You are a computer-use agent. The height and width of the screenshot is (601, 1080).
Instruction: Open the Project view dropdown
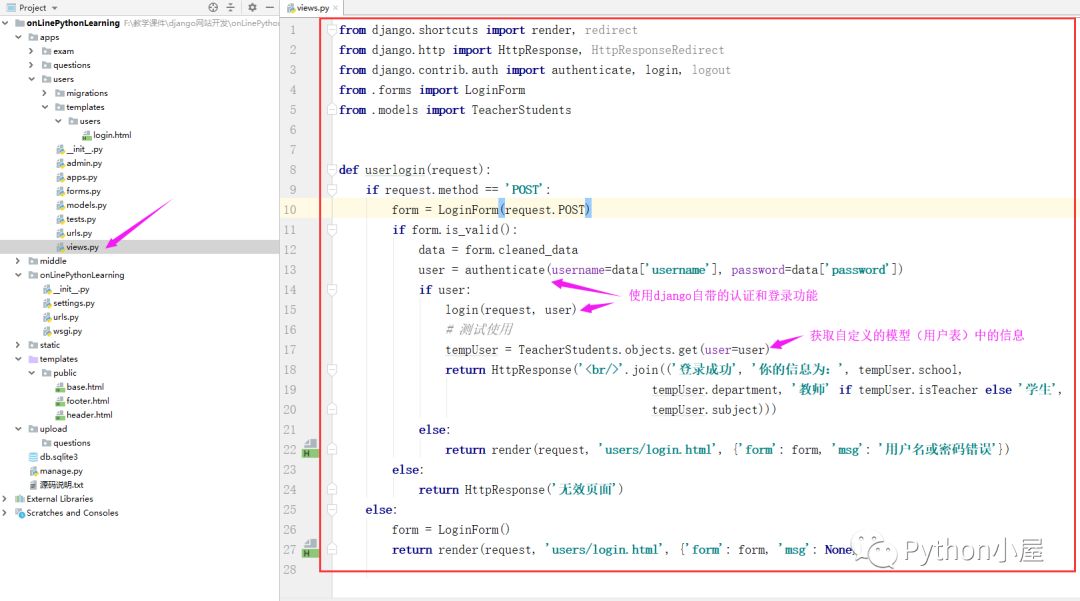tap(54, 8)
